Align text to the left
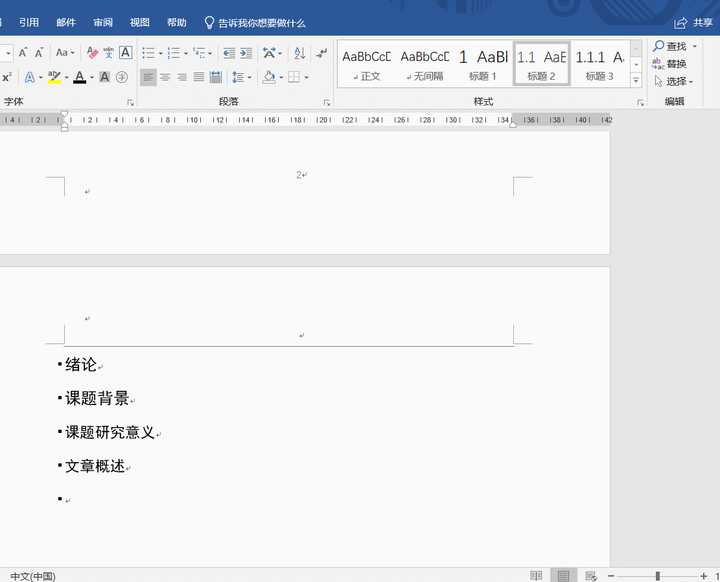 (148, 77)
